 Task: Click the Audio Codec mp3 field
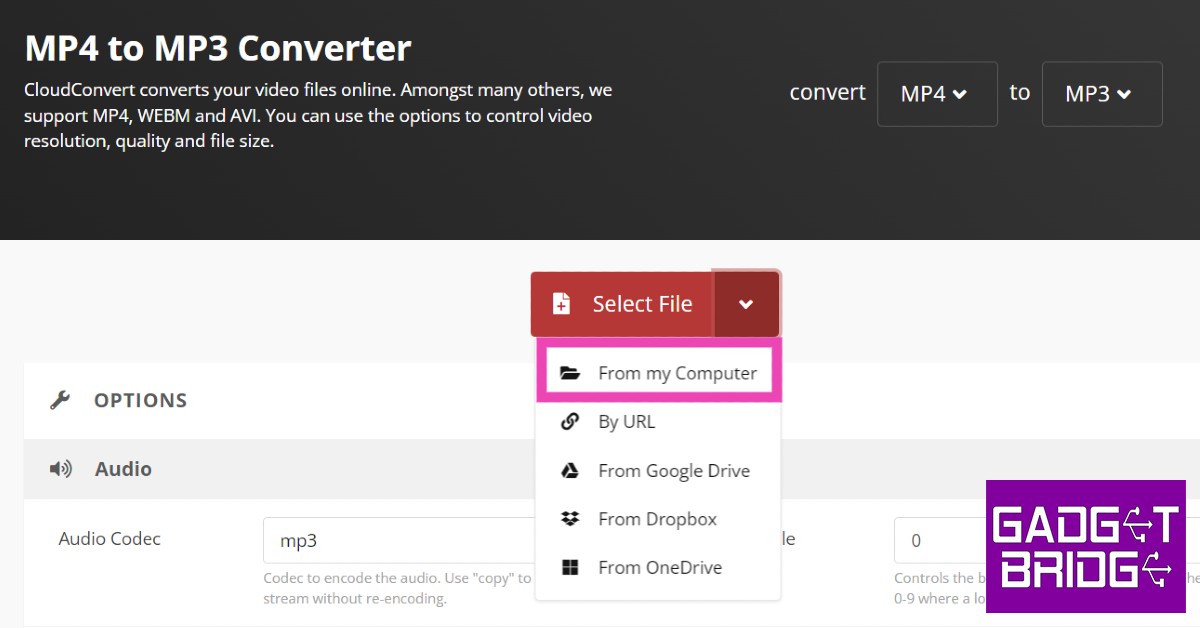[398, 541]
